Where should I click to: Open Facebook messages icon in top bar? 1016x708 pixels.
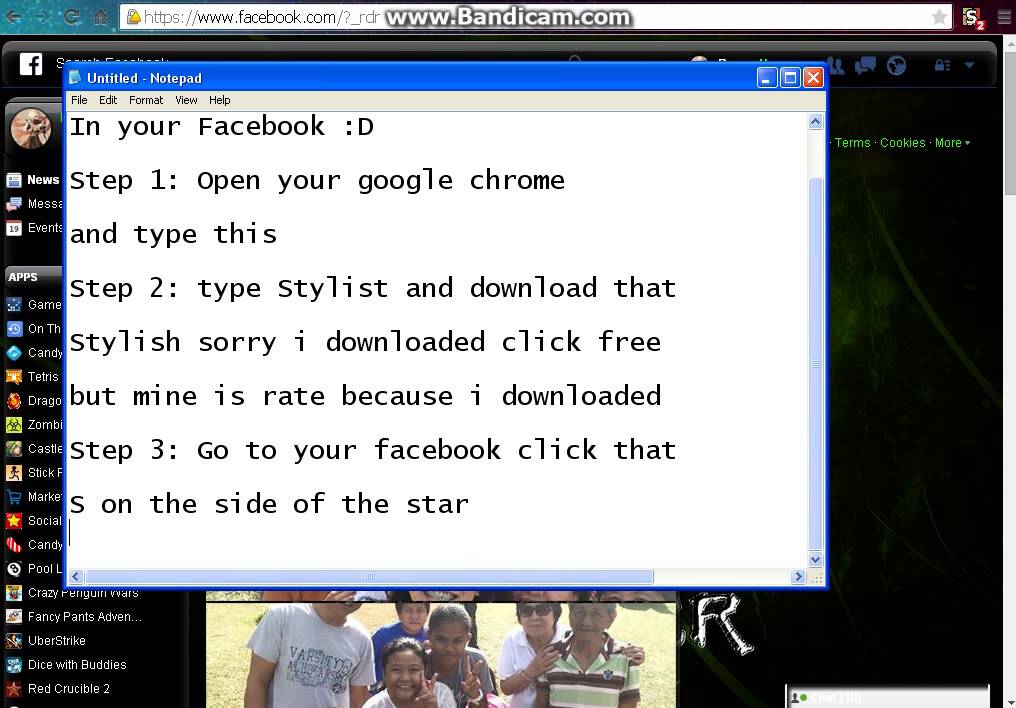pyautogui.click(x=866, y=65)
